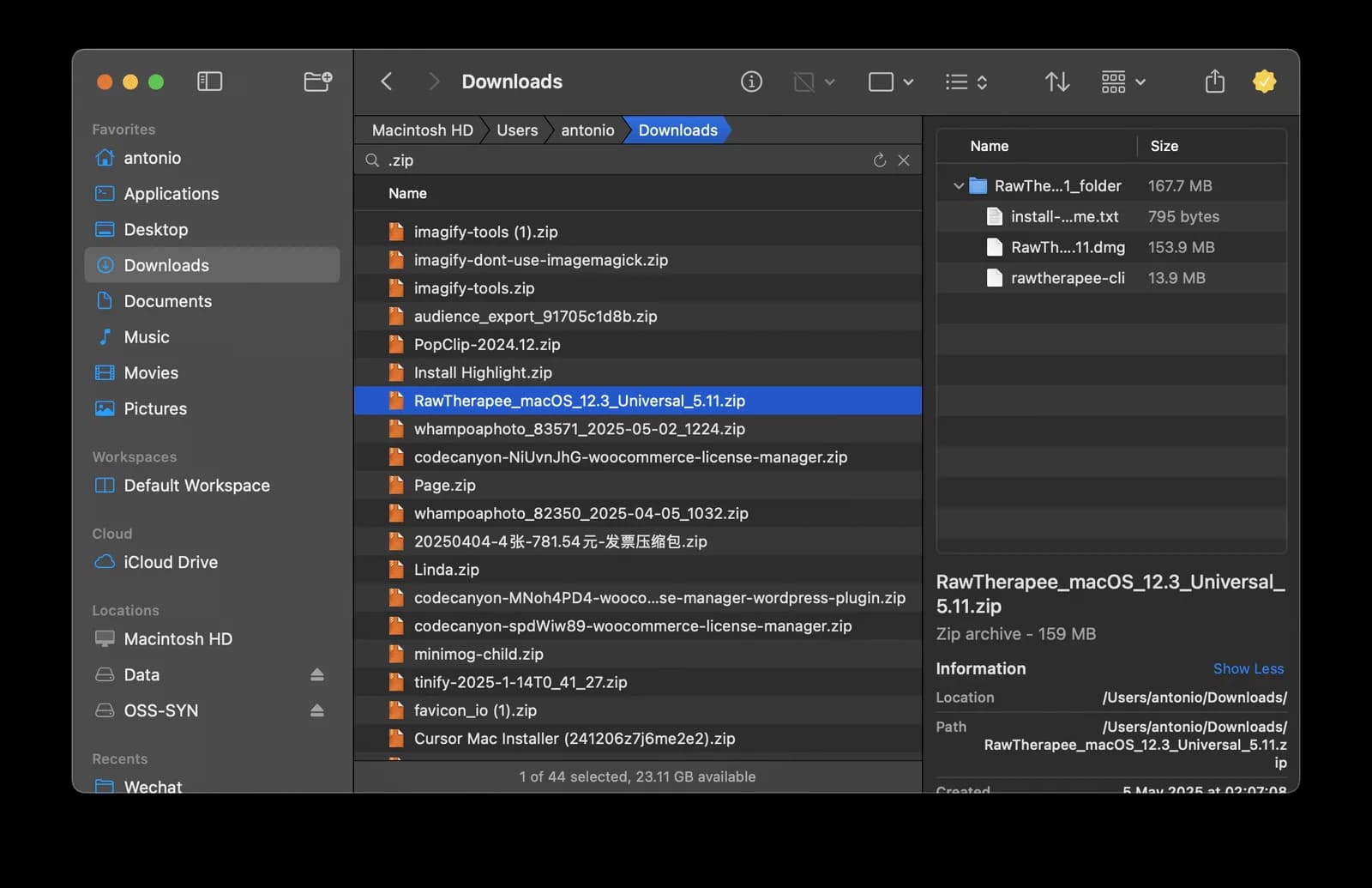Eject the OSS-SYN volume
The width and height of the screenshot is (1372, 888).
pos(317,710)
